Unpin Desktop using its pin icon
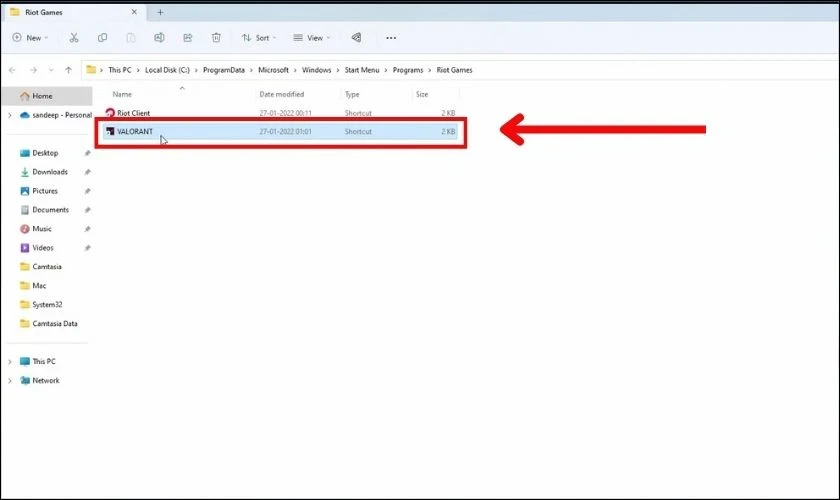Image resolution: width=840 pixels, height=500 pixels. point(87,153)
